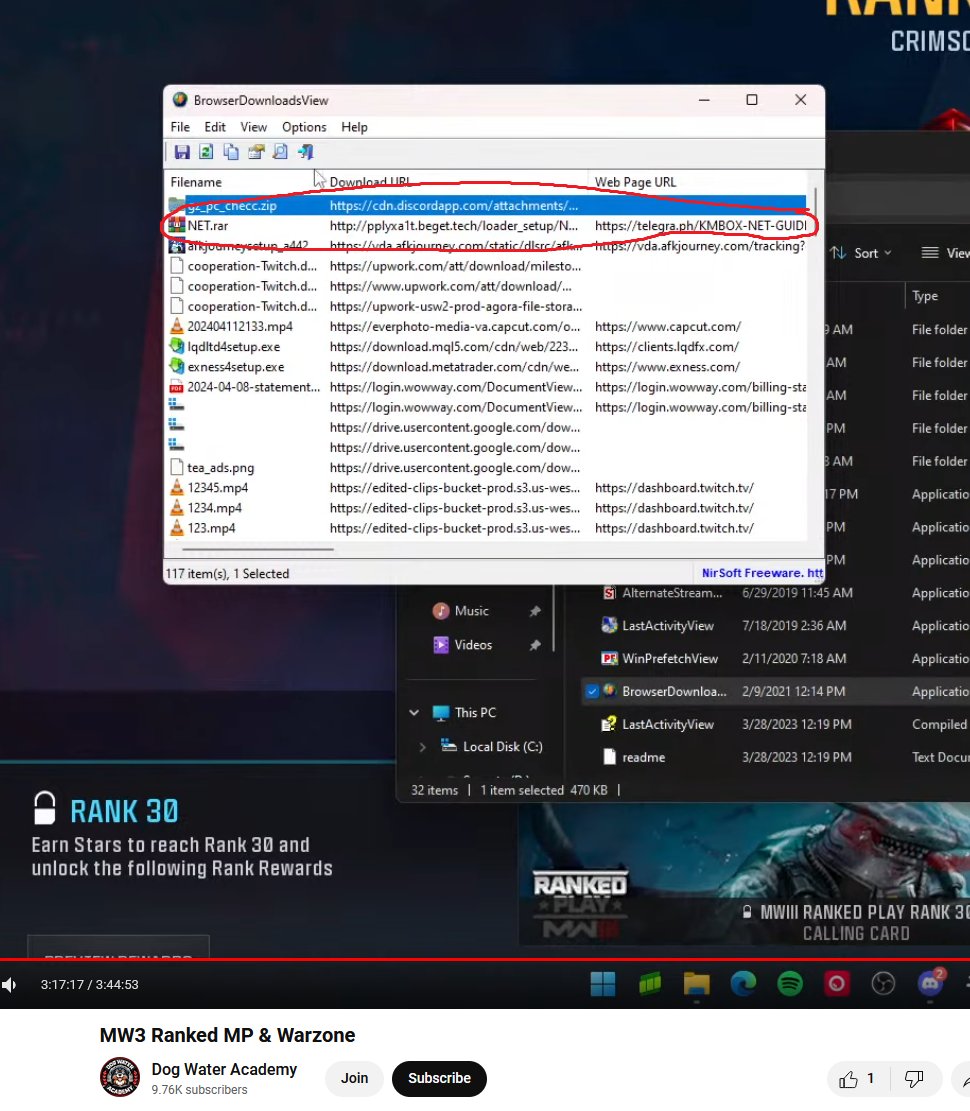Click the telegra.ph KMBOX-NET-GUIDE web page URL
The image size is (970, 1111).
[x=700, y=225]
